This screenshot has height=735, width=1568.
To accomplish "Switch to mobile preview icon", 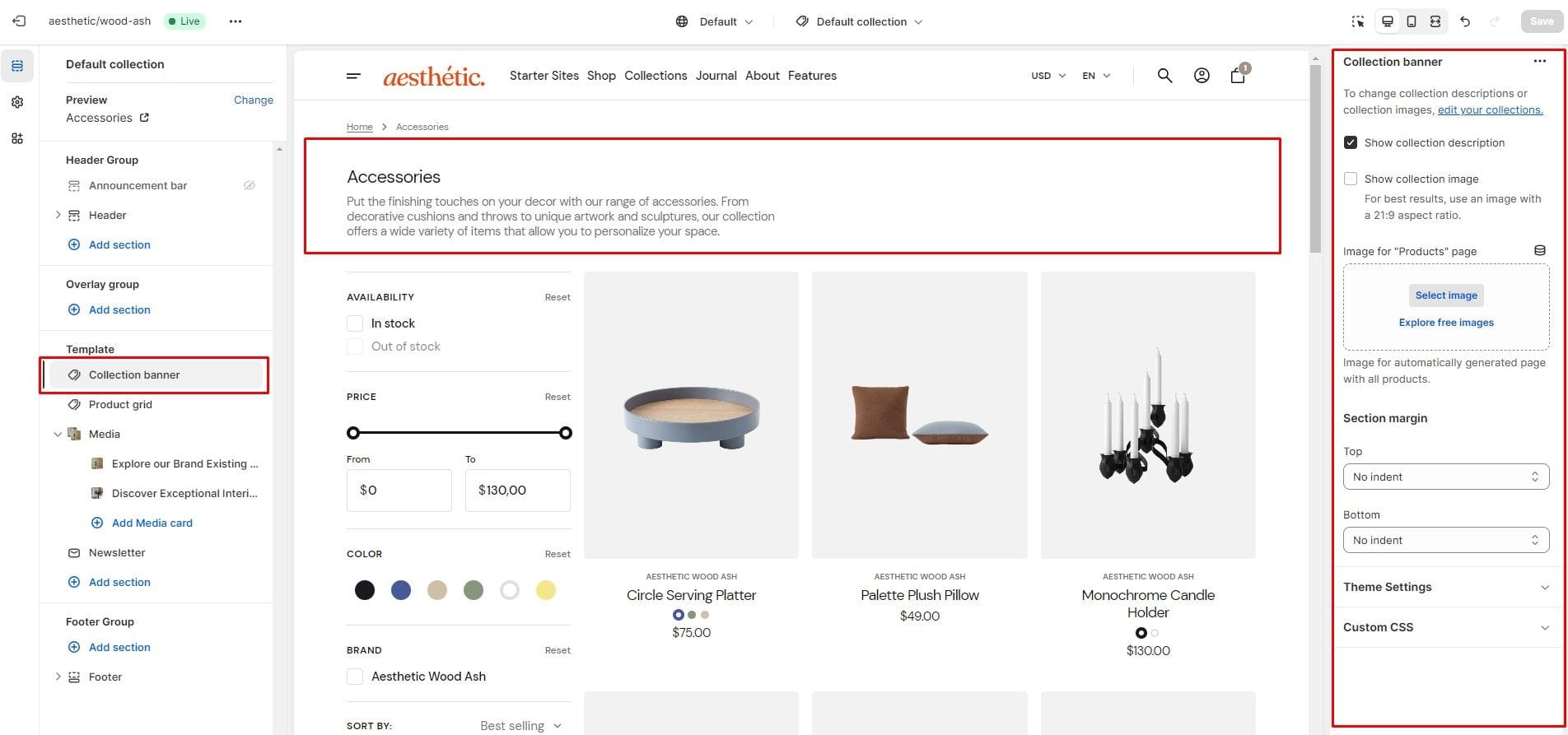I will click(x=1412, y=21).
